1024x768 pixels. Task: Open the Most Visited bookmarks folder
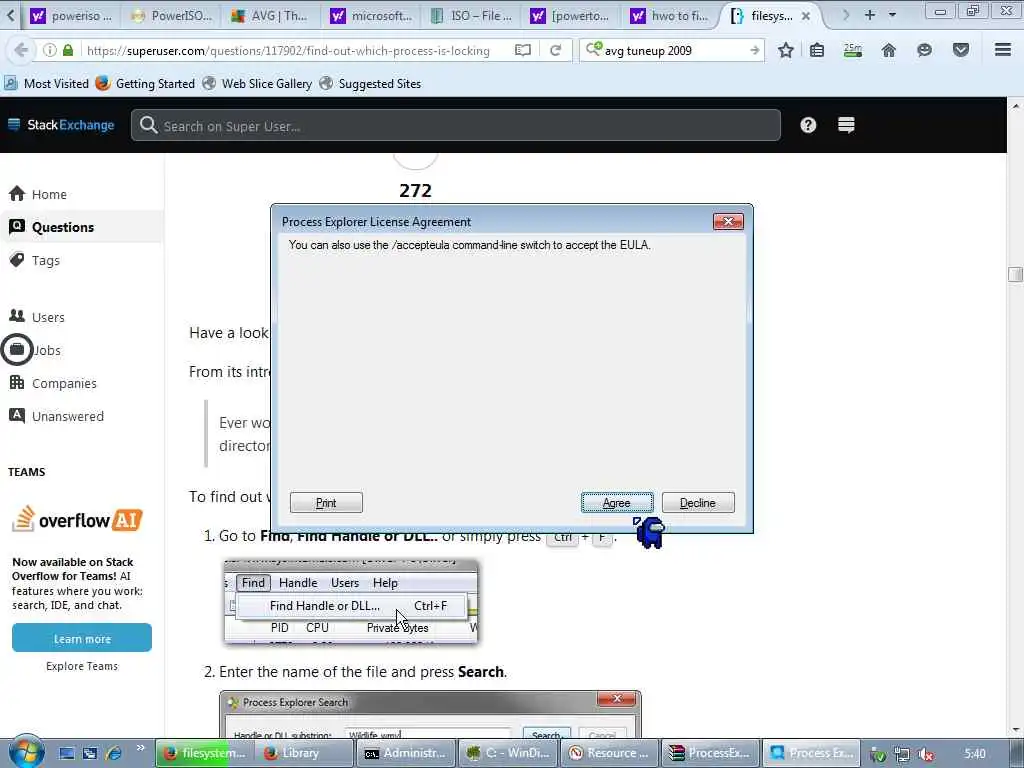click(x=46, y=84)
